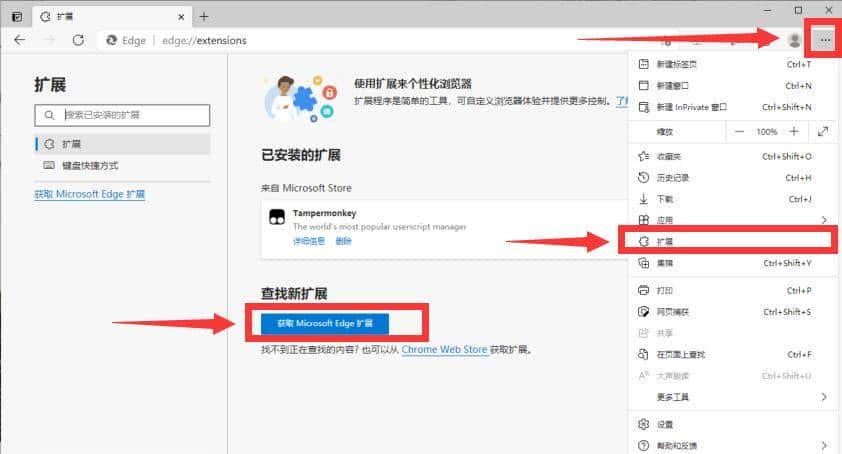Click the full screen arrow icon
The image size is (842, 454).
[x=823, y=132]
